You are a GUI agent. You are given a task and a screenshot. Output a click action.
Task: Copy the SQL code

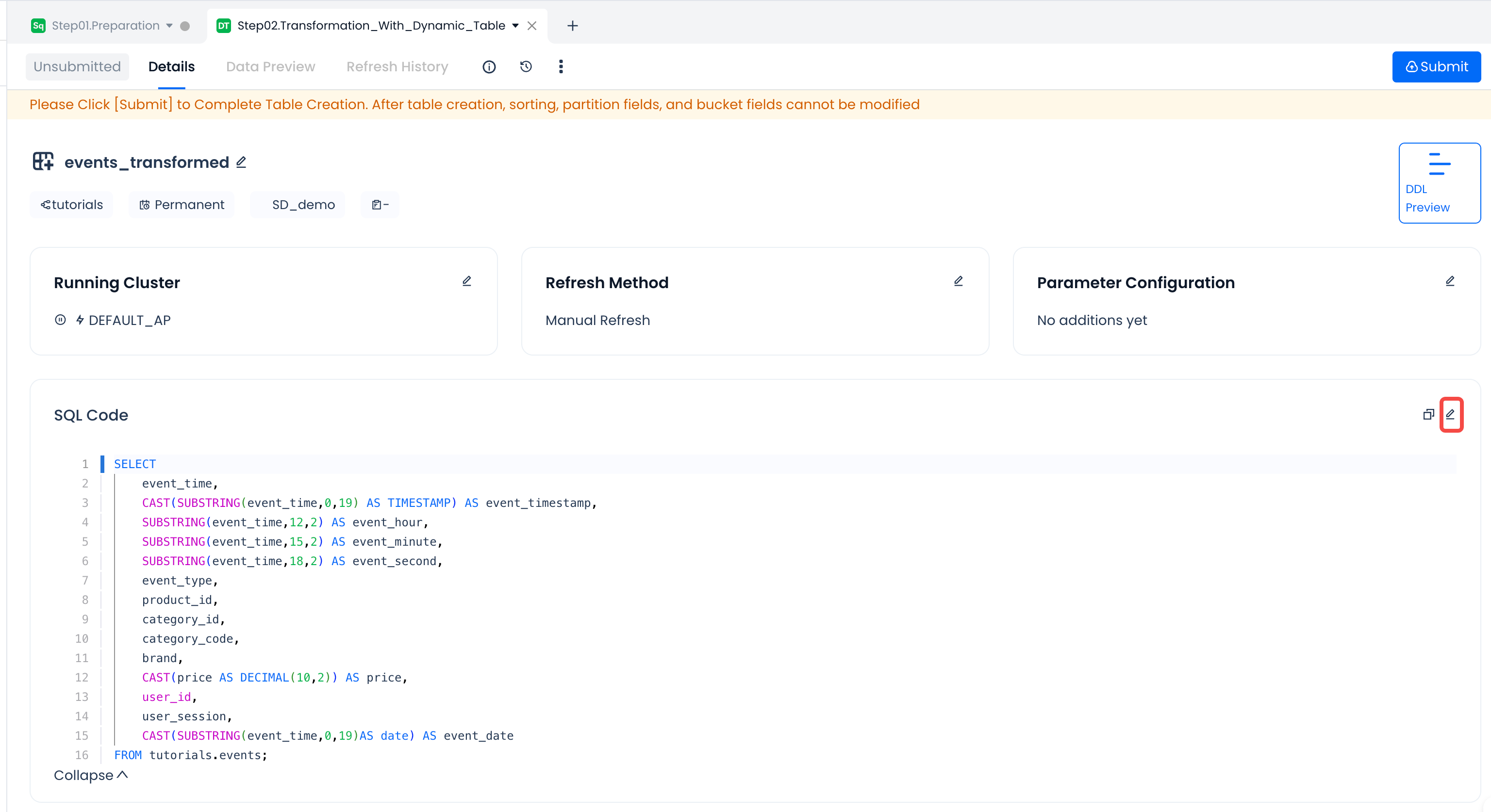1428,415
